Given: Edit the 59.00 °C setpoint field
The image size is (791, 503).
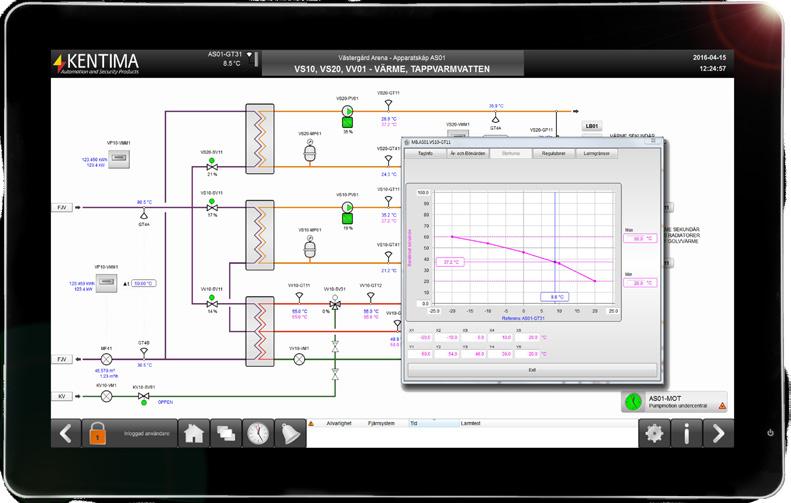Looking at the screenshot, I should (x=144, y=284).
